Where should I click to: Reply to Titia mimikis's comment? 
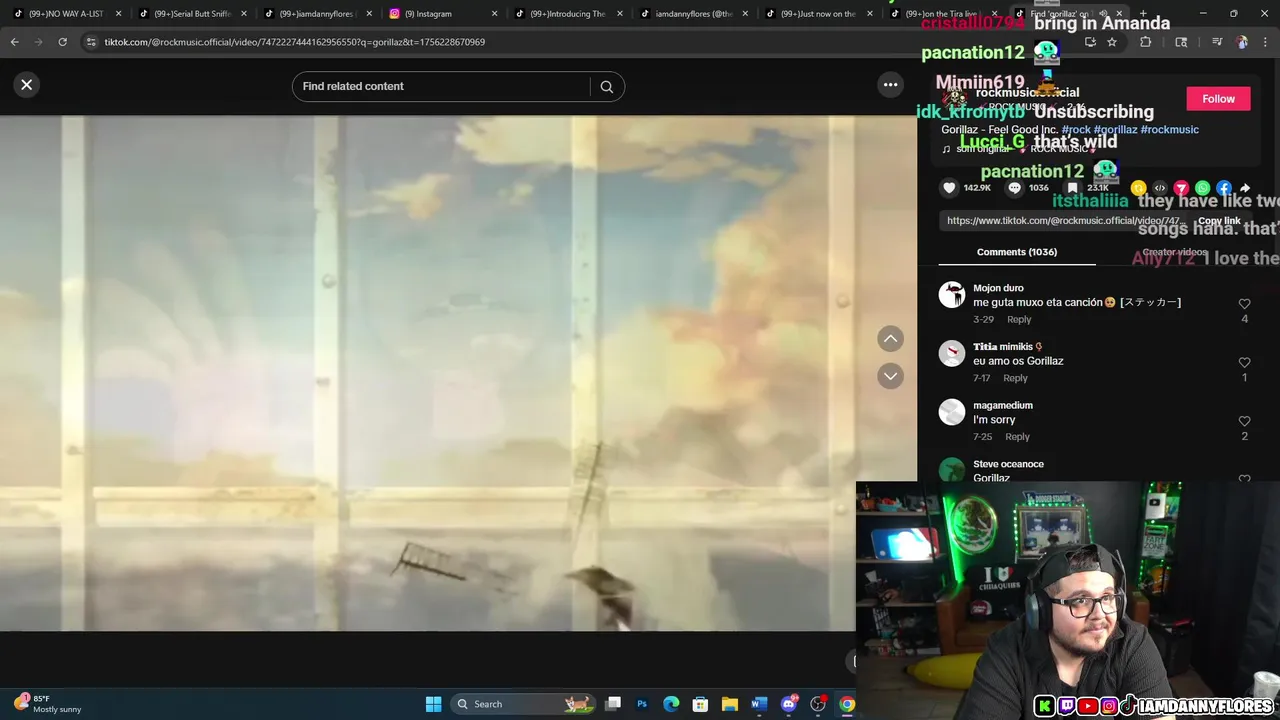pyautogui.click(x=1015, y=379)
